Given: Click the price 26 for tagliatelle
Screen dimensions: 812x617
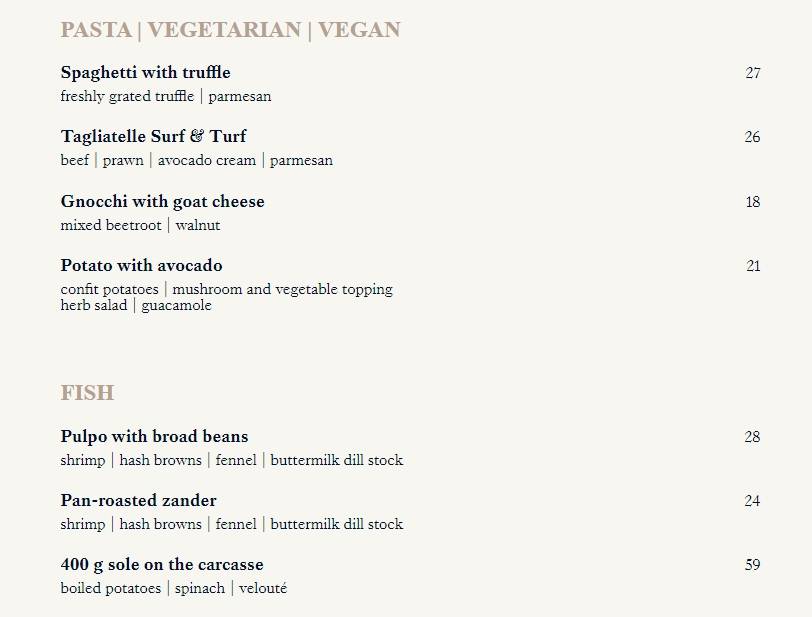Looking at the screenshot, I should click(x=752, y=137).
